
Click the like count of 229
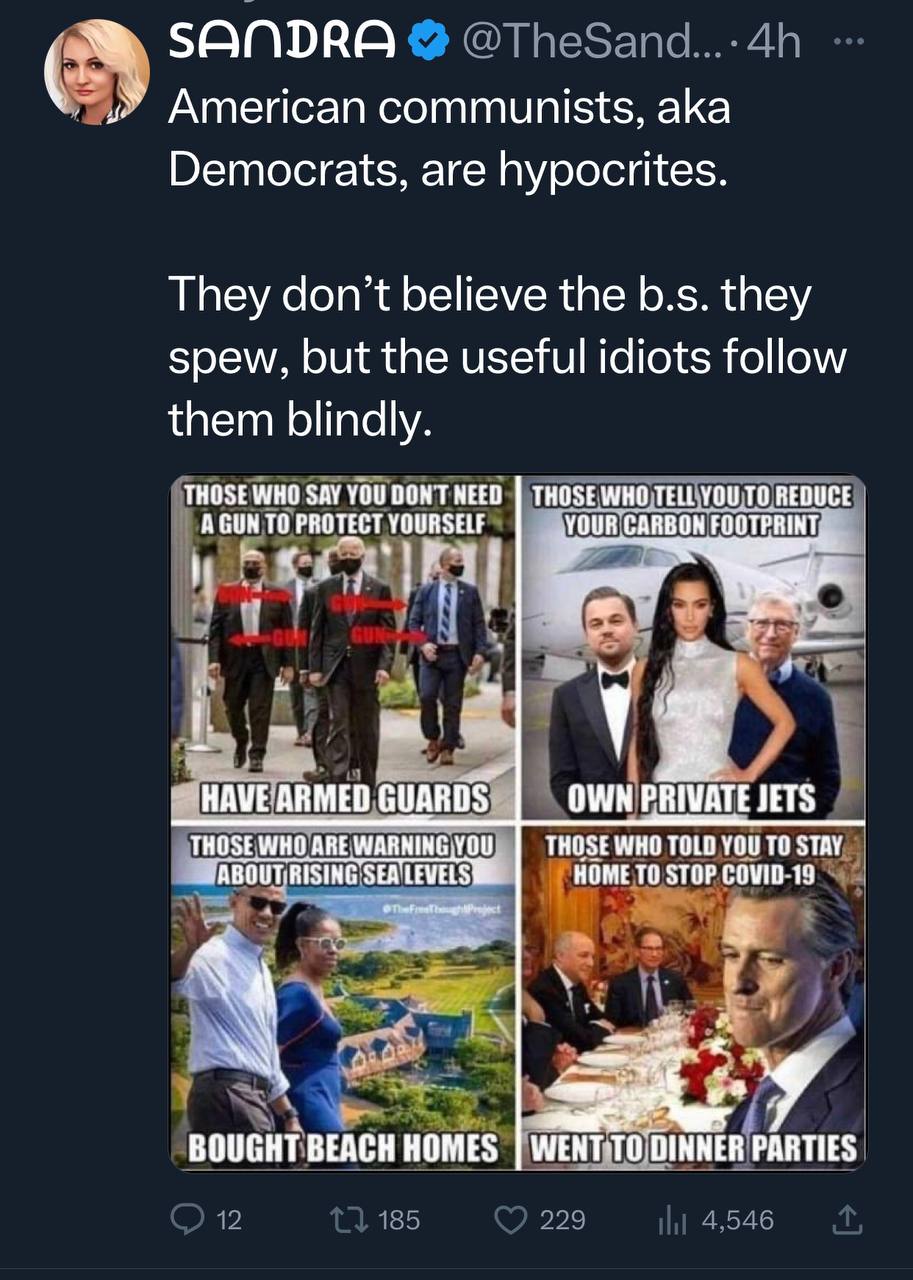point(563,1220)
